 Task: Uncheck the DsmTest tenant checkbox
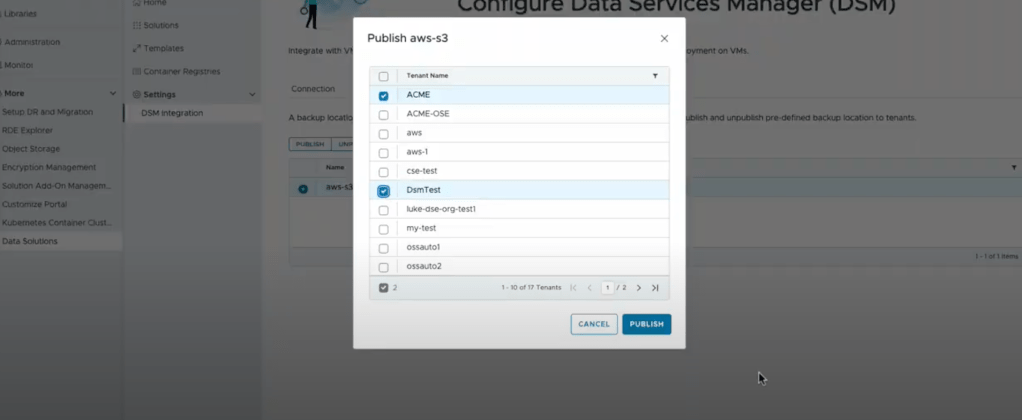(383, 191)
